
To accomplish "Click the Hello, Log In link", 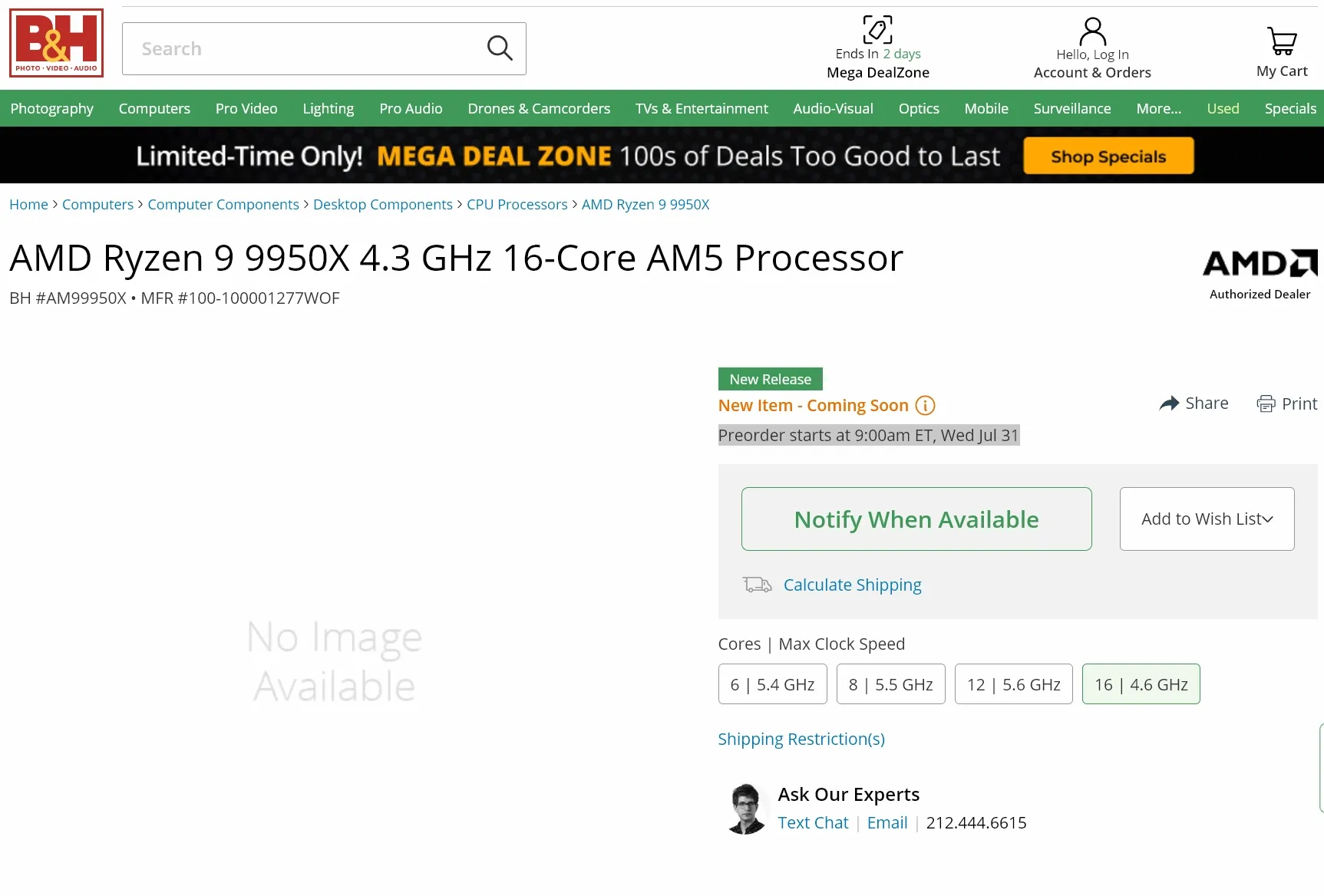I will [1092, 54].
